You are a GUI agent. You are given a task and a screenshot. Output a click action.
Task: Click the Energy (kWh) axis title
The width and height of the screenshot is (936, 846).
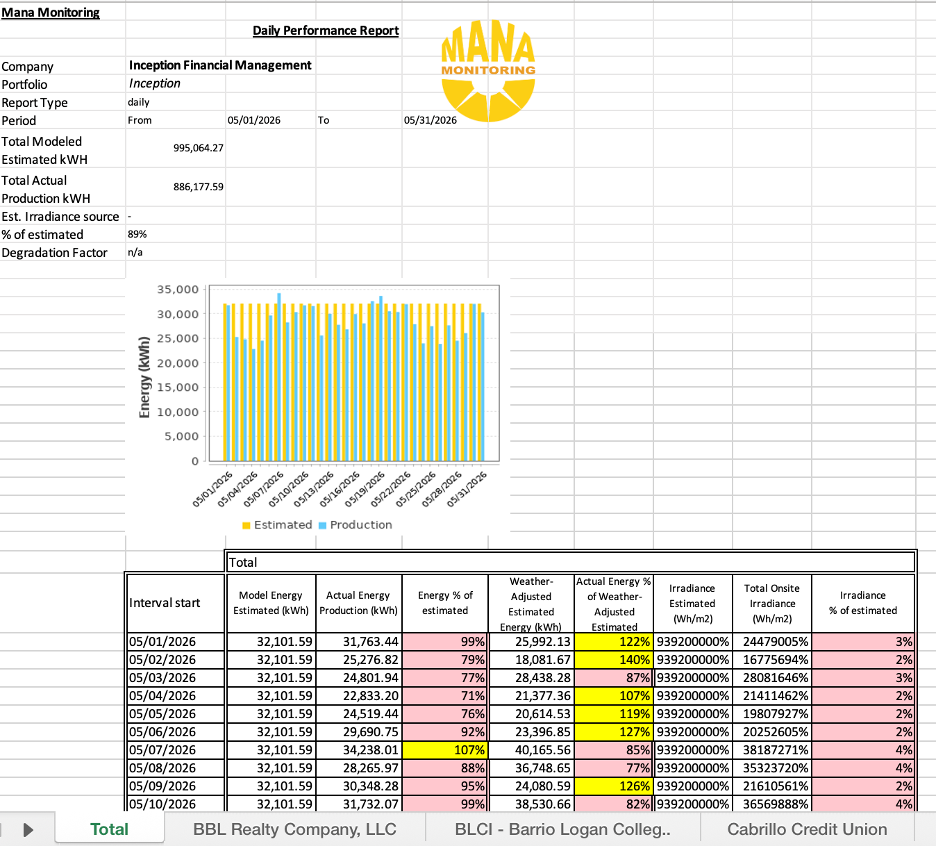pyautogui.click(x=144, y=377)
